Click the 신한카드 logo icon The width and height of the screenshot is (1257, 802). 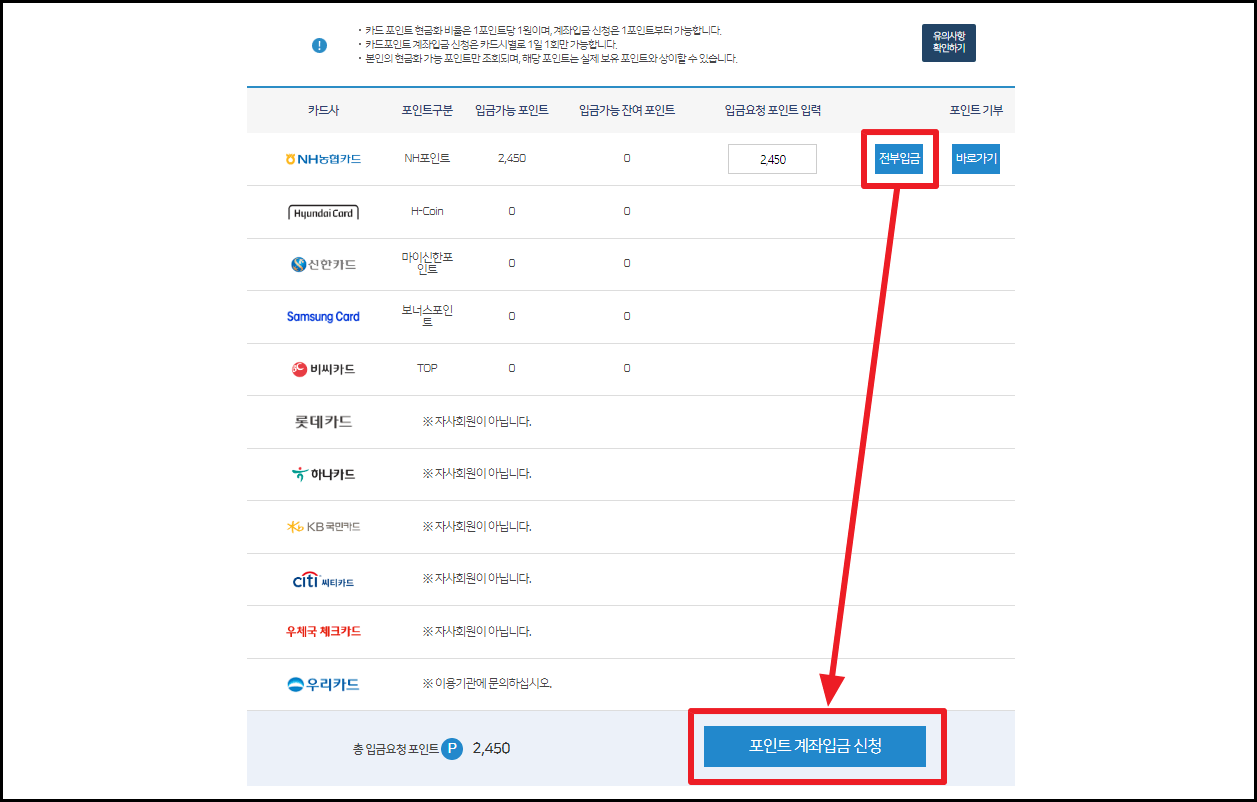point(323,264)
